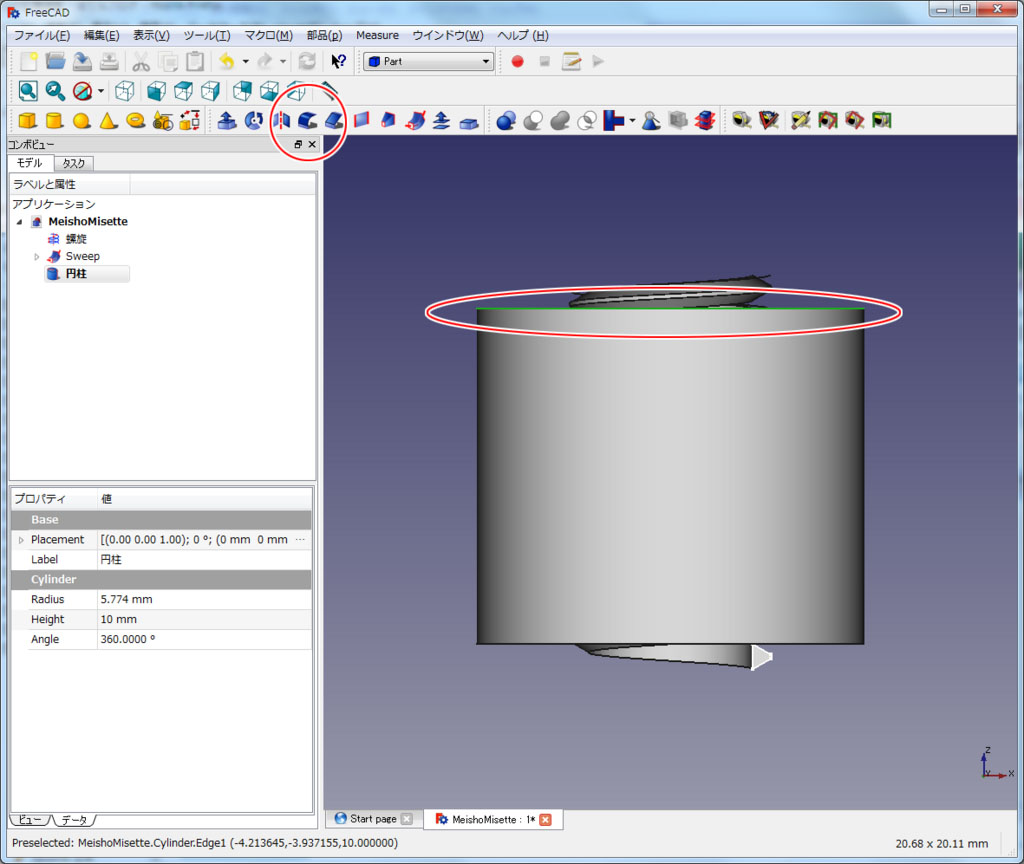Float the combo view panel
1024x864 pixels.
[x=298, y=144]
